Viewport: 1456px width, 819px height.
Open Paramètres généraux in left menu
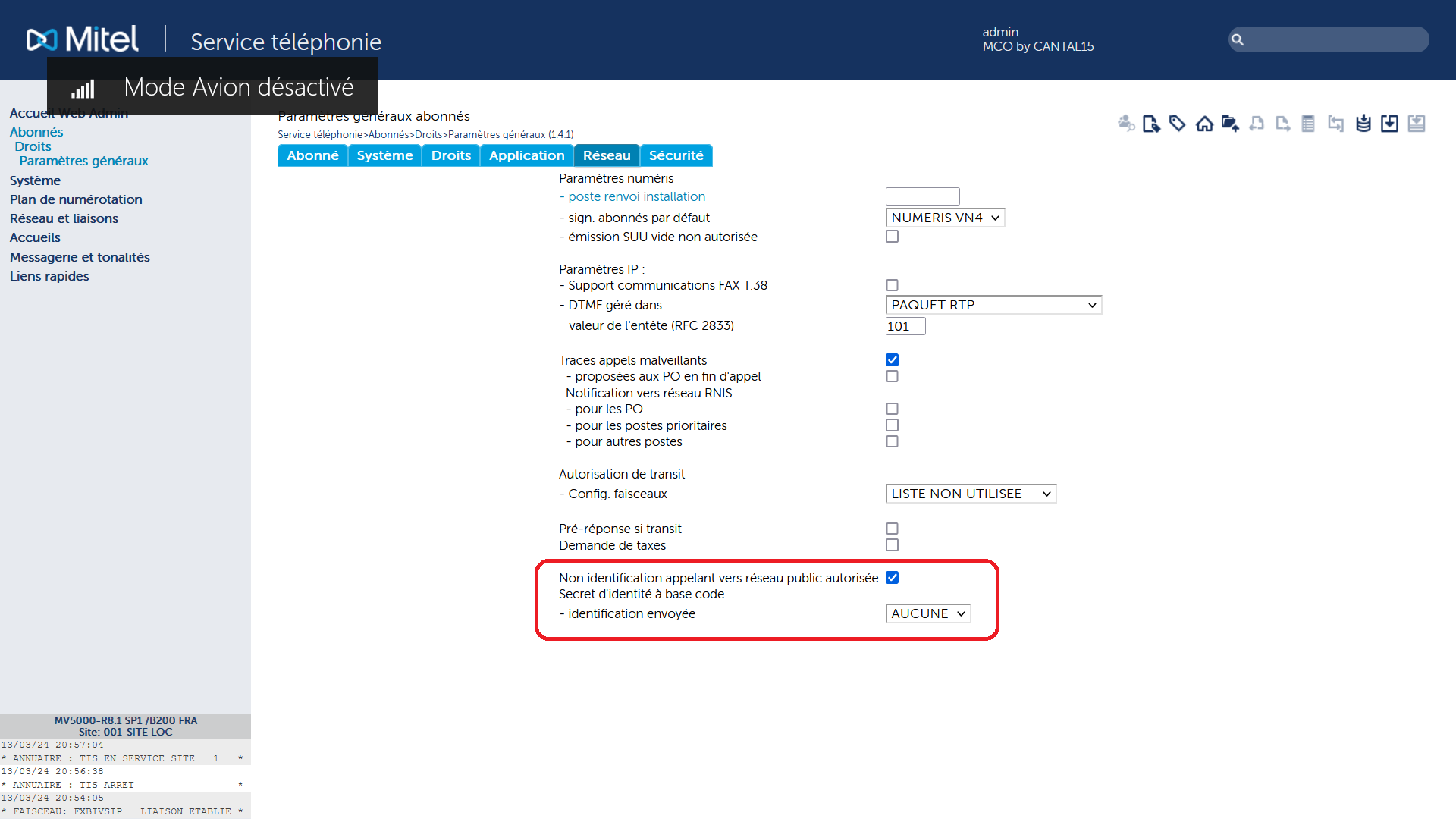click(83, 161)
